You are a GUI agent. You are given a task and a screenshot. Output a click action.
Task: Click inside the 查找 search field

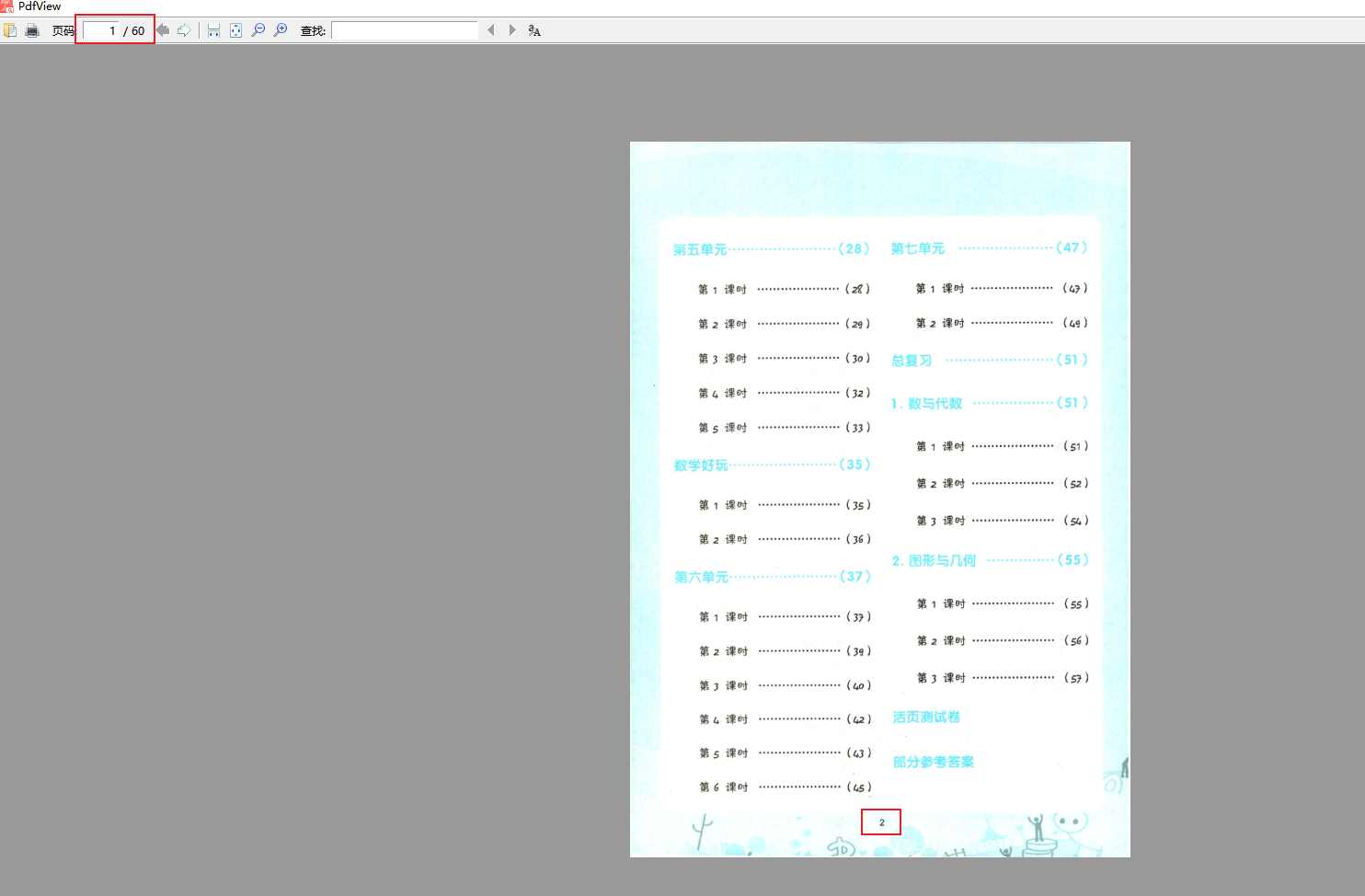tap(405, 29)
